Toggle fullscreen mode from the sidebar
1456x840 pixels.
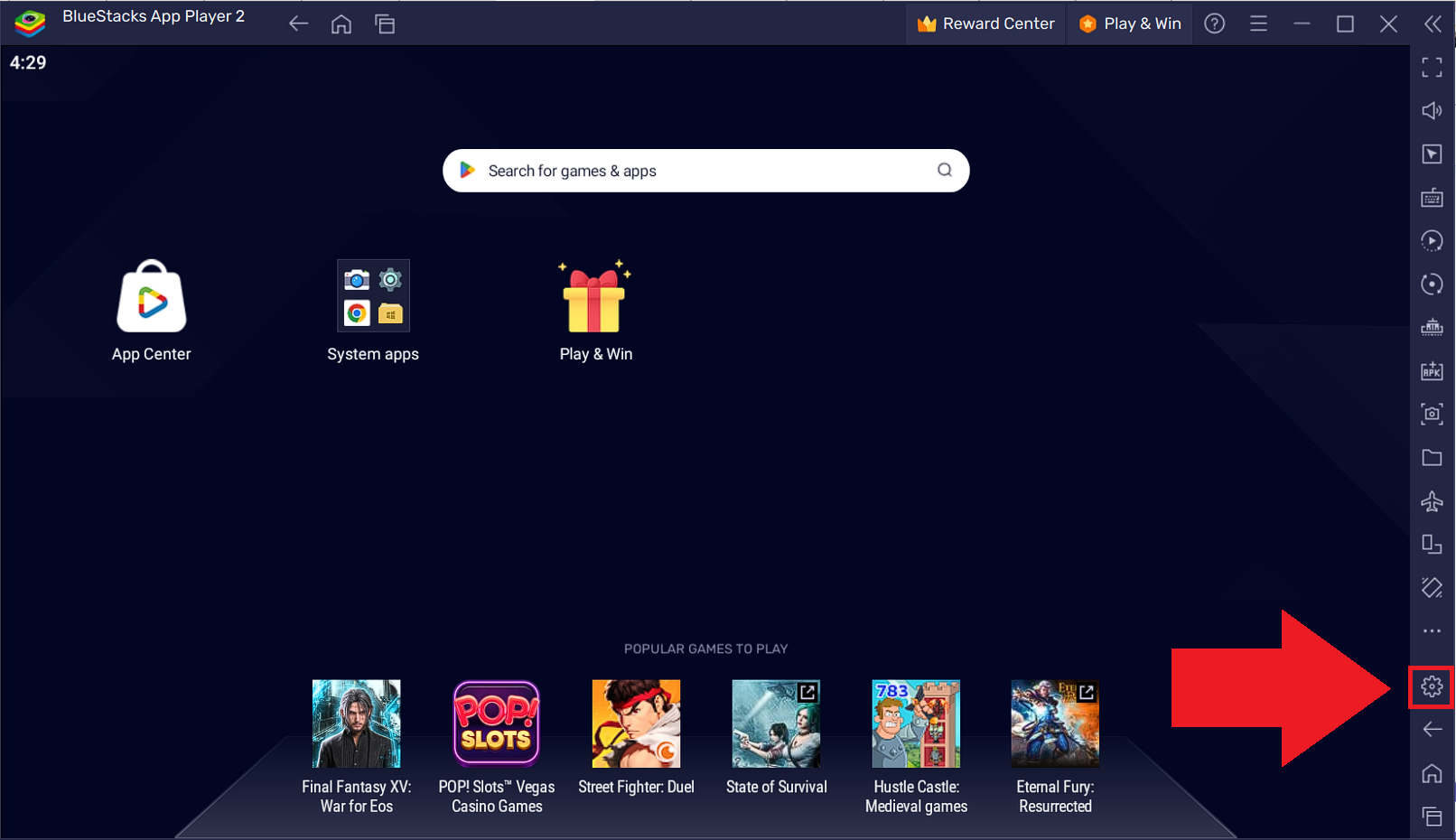(x=1432, y=67)
